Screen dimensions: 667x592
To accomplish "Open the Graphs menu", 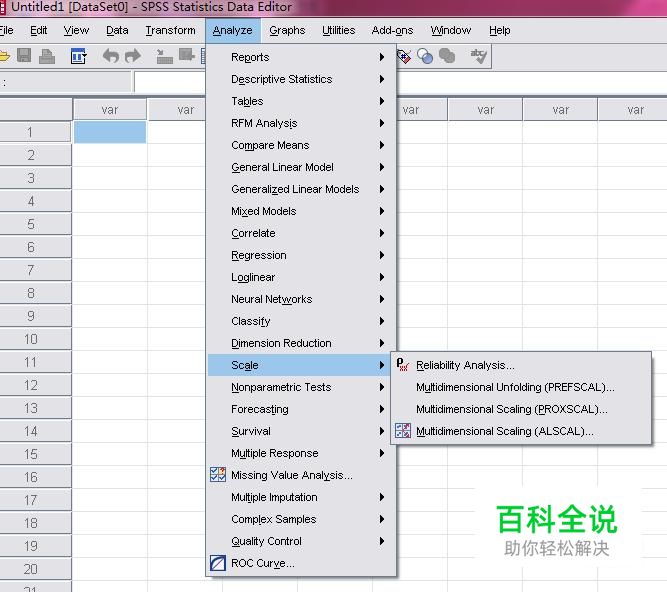I will 287,31.
